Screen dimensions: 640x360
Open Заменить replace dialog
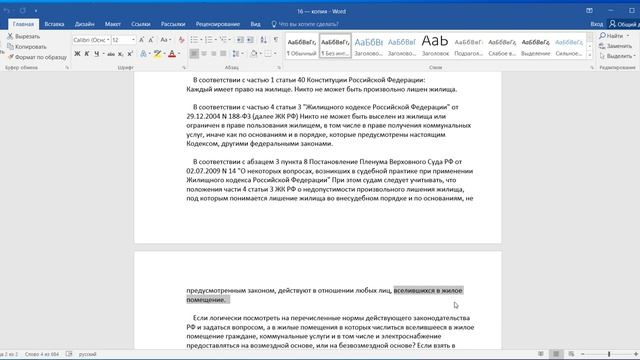click(615, 46)
